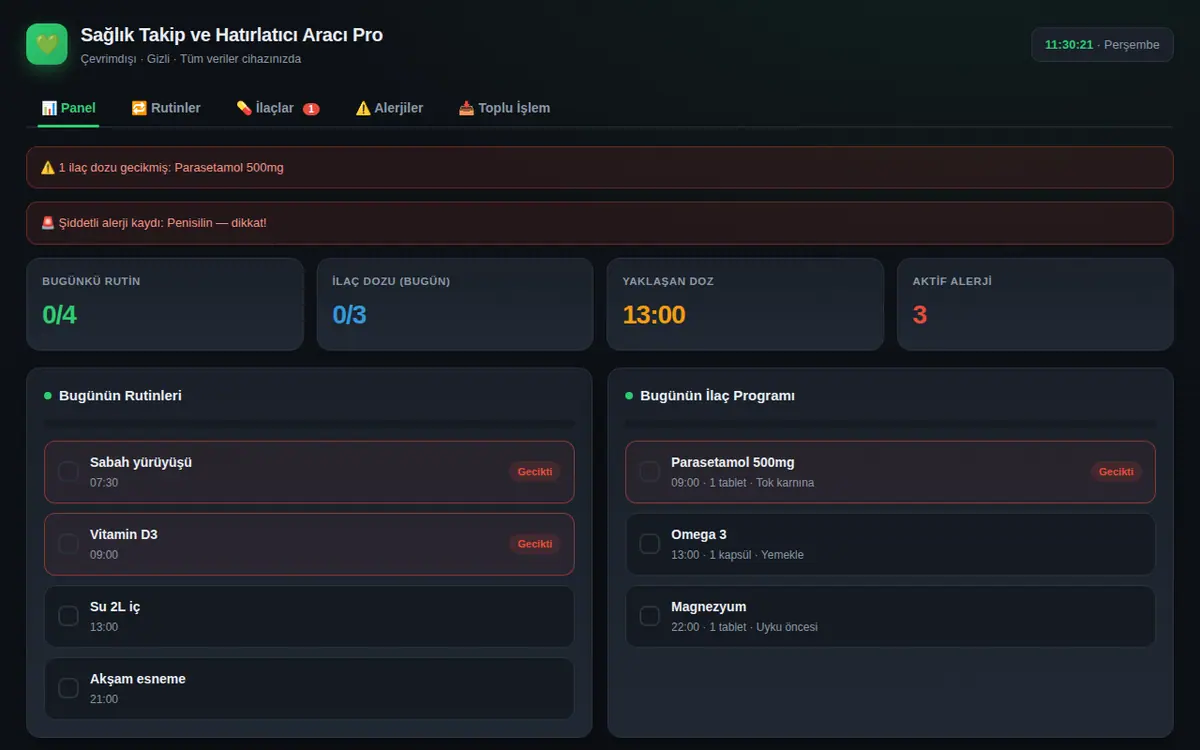Switch to the Panel tab
Screen dimensions: 1200x750
[x=69, y=108]
